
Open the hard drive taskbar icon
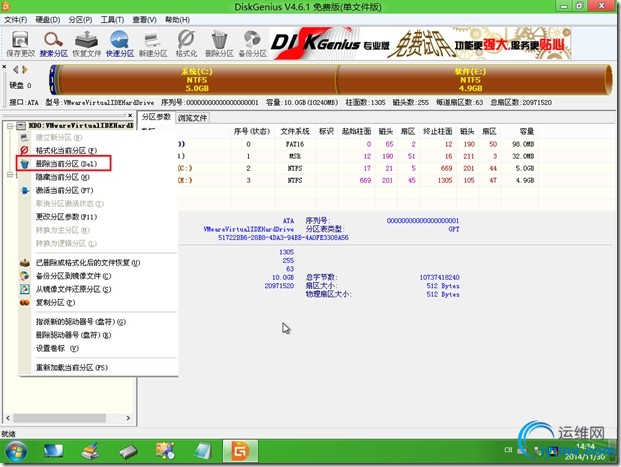(x=128, y=451)
